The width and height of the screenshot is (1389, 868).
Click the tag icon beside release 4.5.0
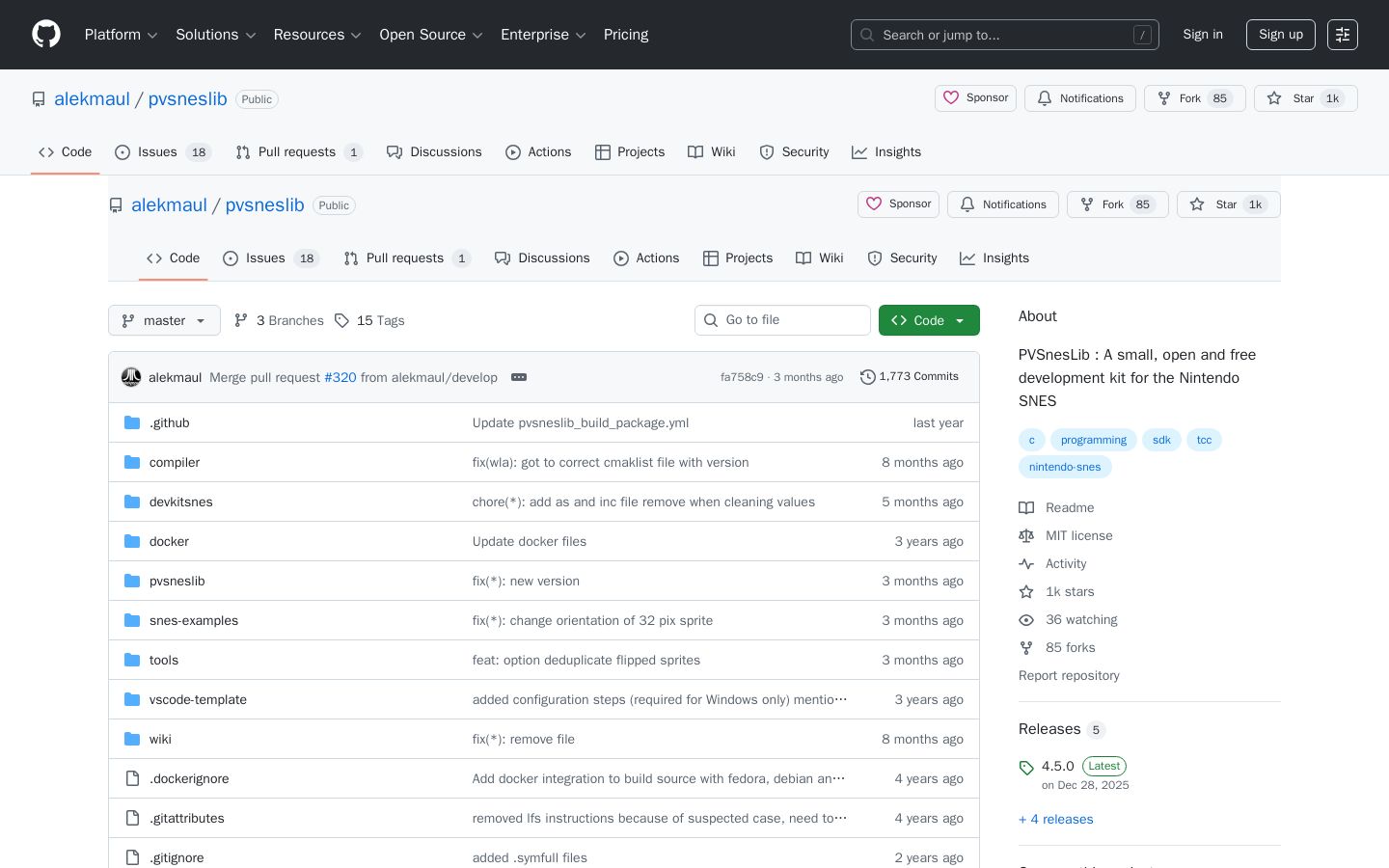click(1026, 768)
